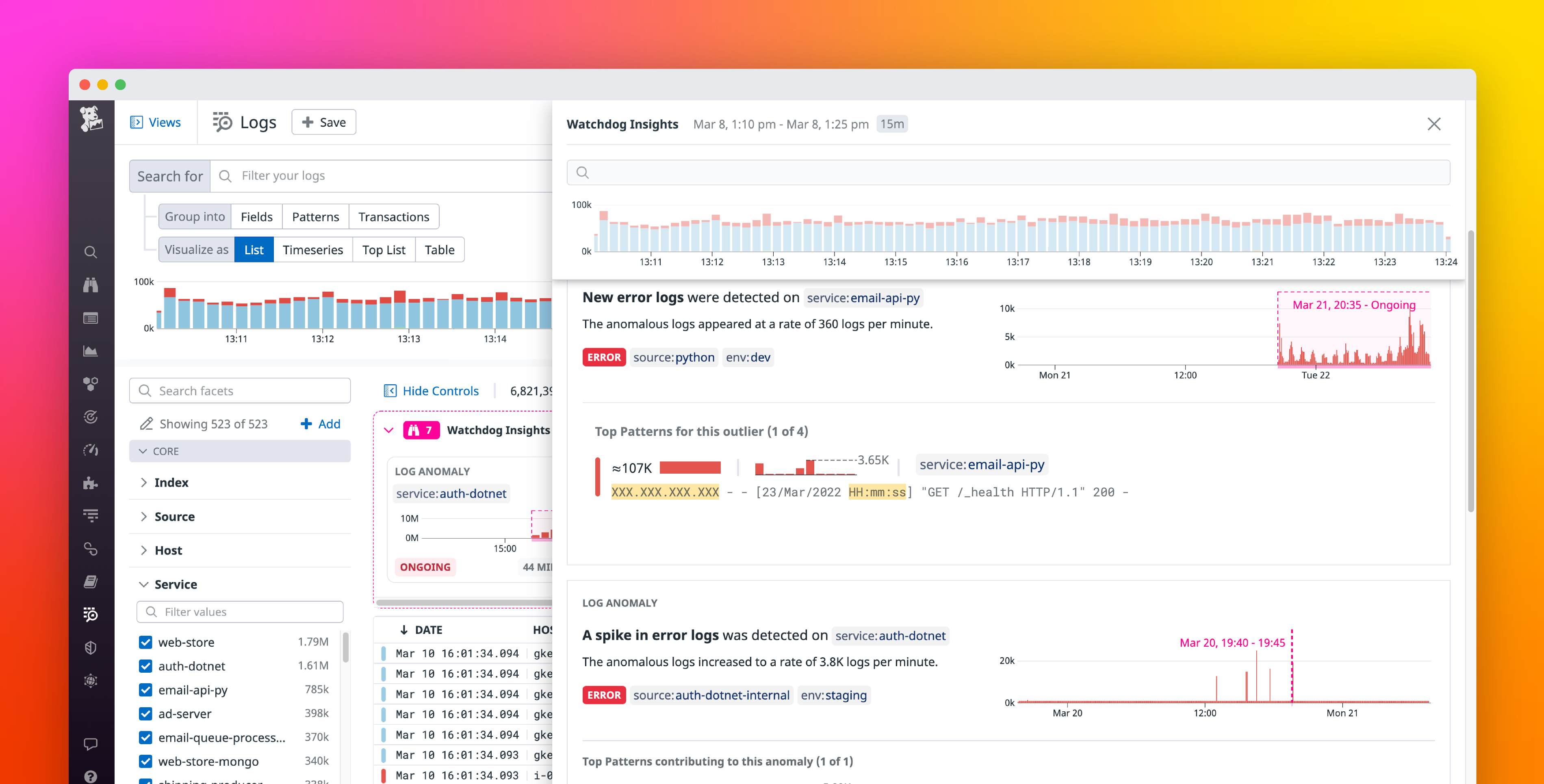Uncheck the email-api-py service filter
This screenshot has height=784, width=1544.
click(145, 690)
